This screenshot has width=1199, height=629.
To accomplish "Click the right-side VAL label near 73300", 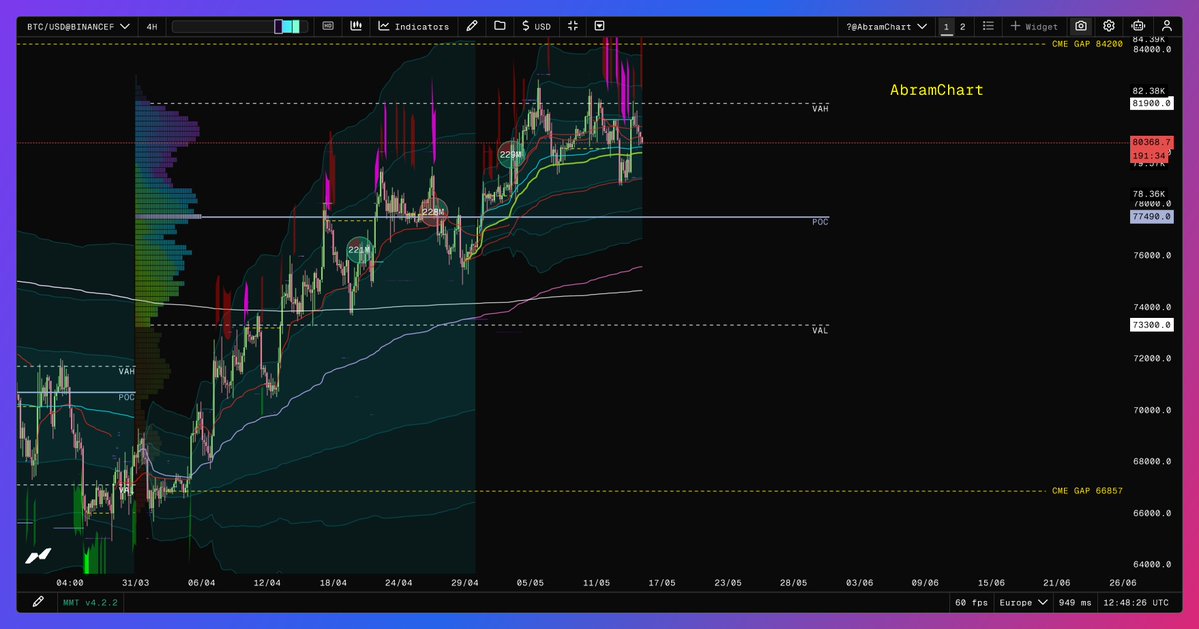I will 820,330.
